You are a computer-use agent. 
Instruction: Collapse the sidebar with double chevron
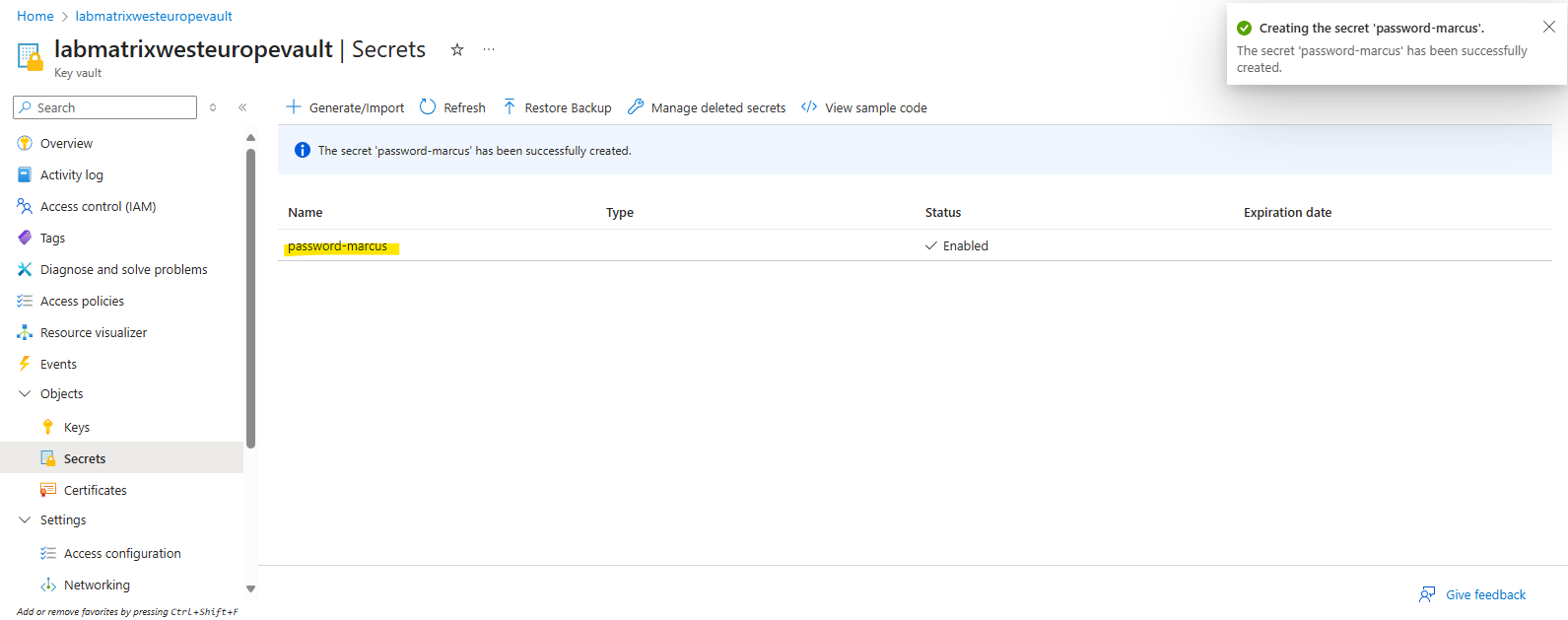[242, 107]
